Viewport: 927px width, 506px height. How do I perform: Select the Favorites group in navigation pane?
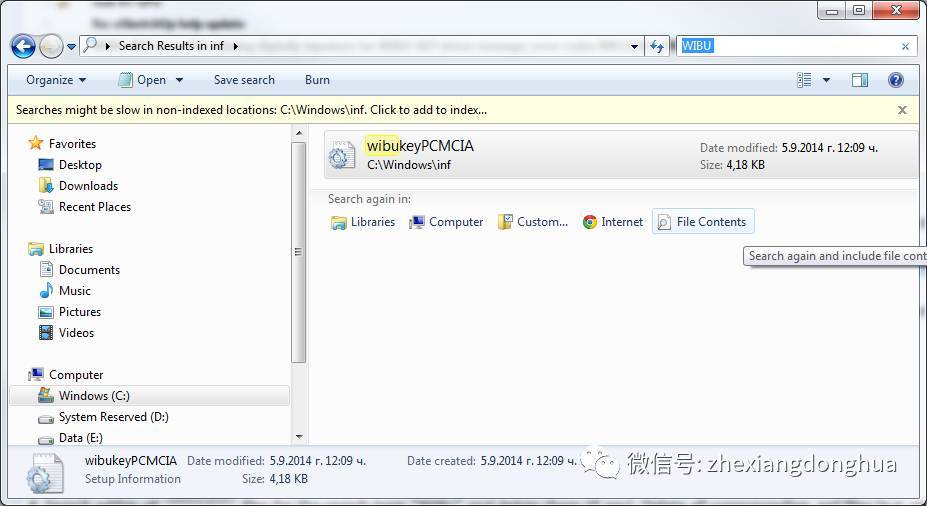(72, 144)
